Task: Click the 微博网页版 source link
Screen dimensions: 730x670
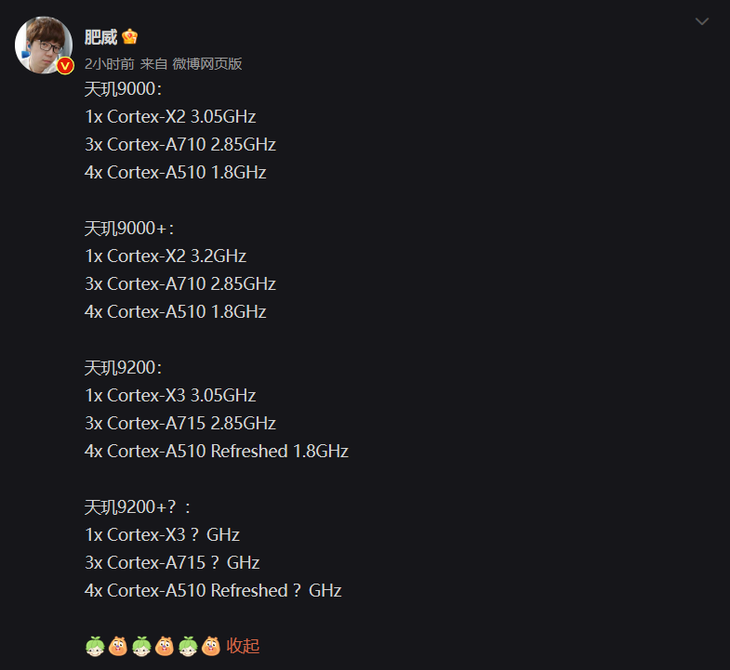Action: click(x=207, y=64)
